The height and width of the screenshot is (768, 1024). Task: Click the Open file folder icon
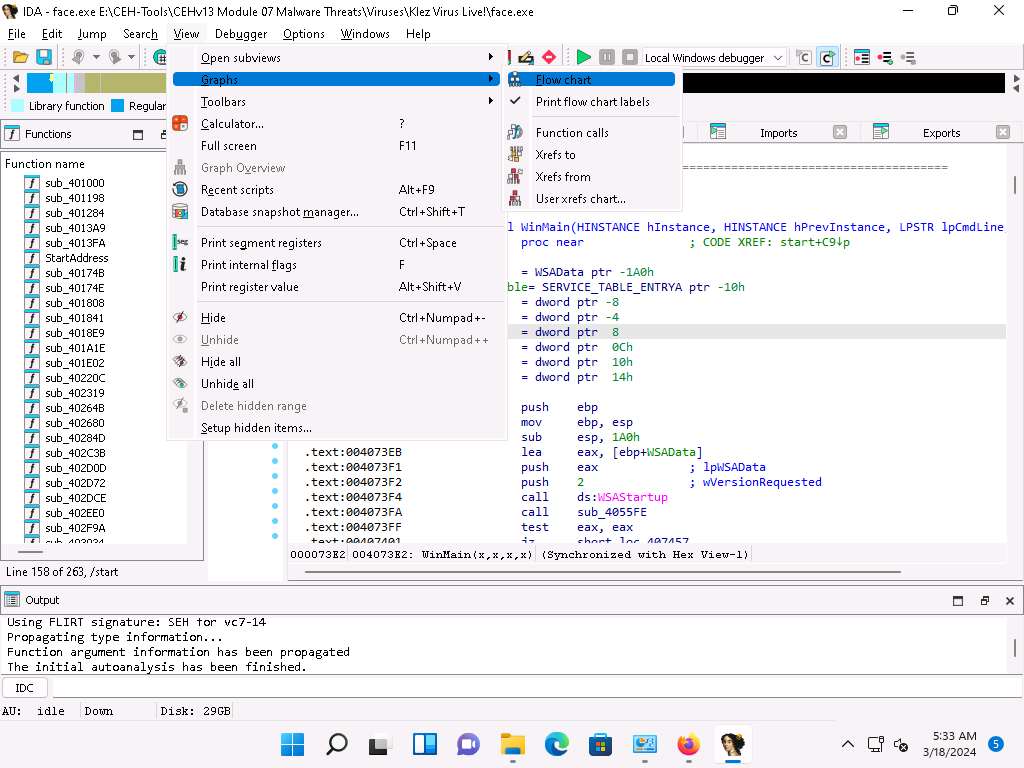19,58
